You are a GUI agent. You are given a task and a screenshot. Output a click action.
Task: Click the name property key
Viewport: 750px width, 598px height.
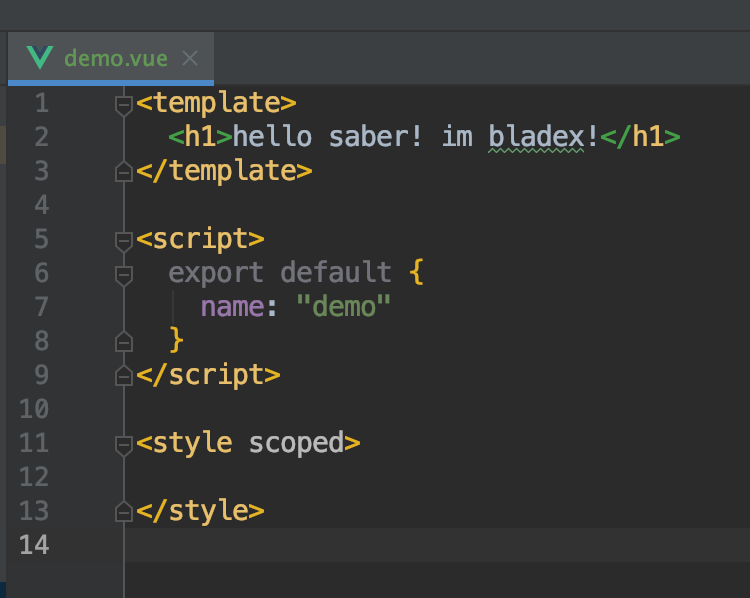coord(232,307)
